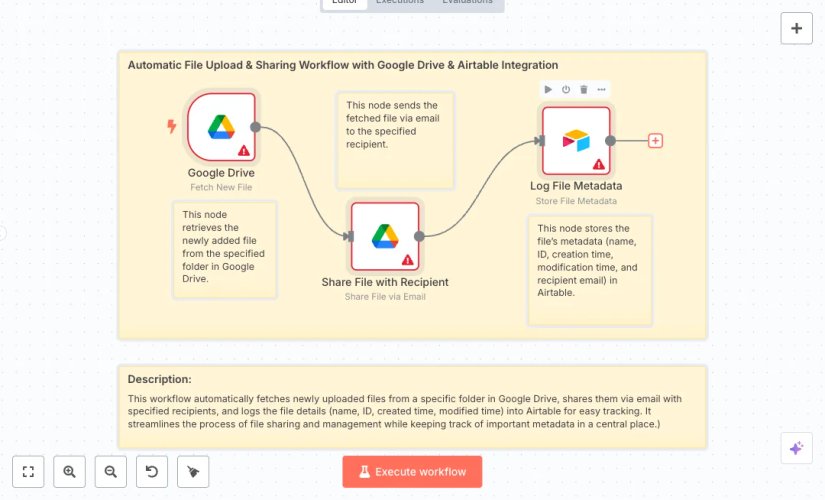Click the Google Drive trigger lightning bolt

coord(172,126)
